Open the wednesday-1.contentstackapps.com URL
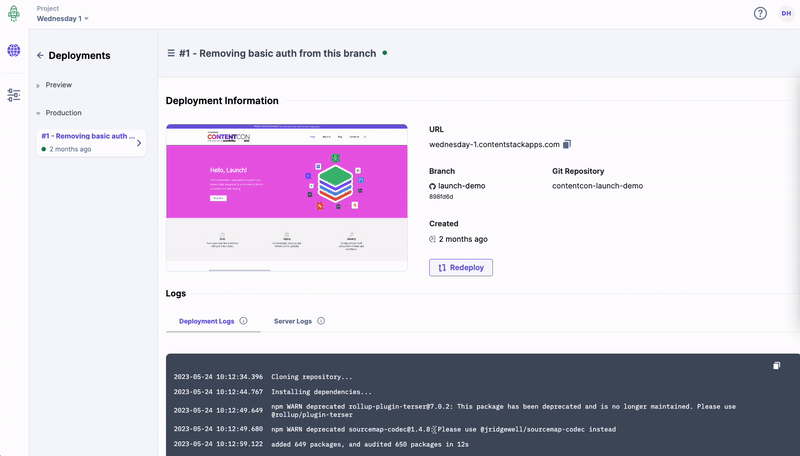The height and width of the screenshot is (456, 800). tap(494, 145)
